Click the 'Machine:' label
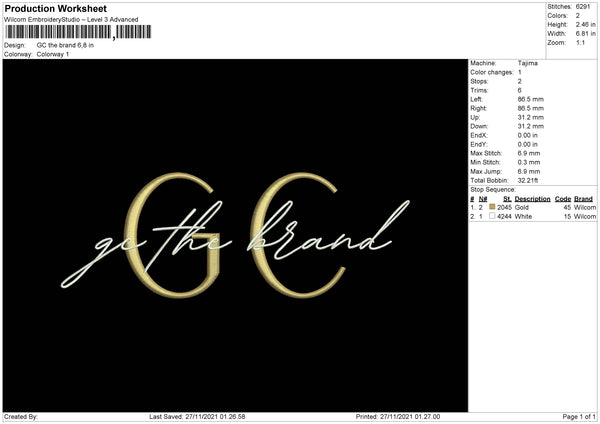The width and height of the screenshot is (600, 424). [x=483, y=63]
